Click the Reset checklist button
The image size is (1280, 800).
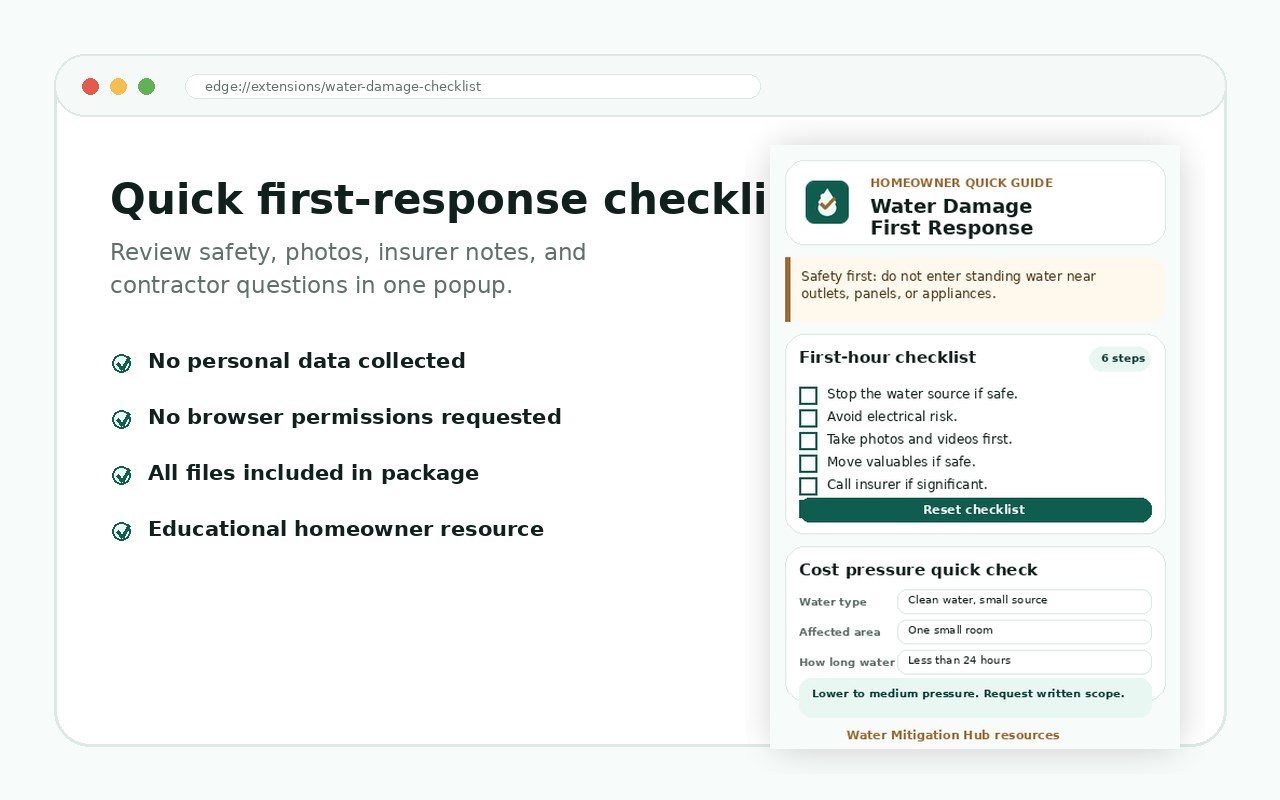(x=975, y=510)
